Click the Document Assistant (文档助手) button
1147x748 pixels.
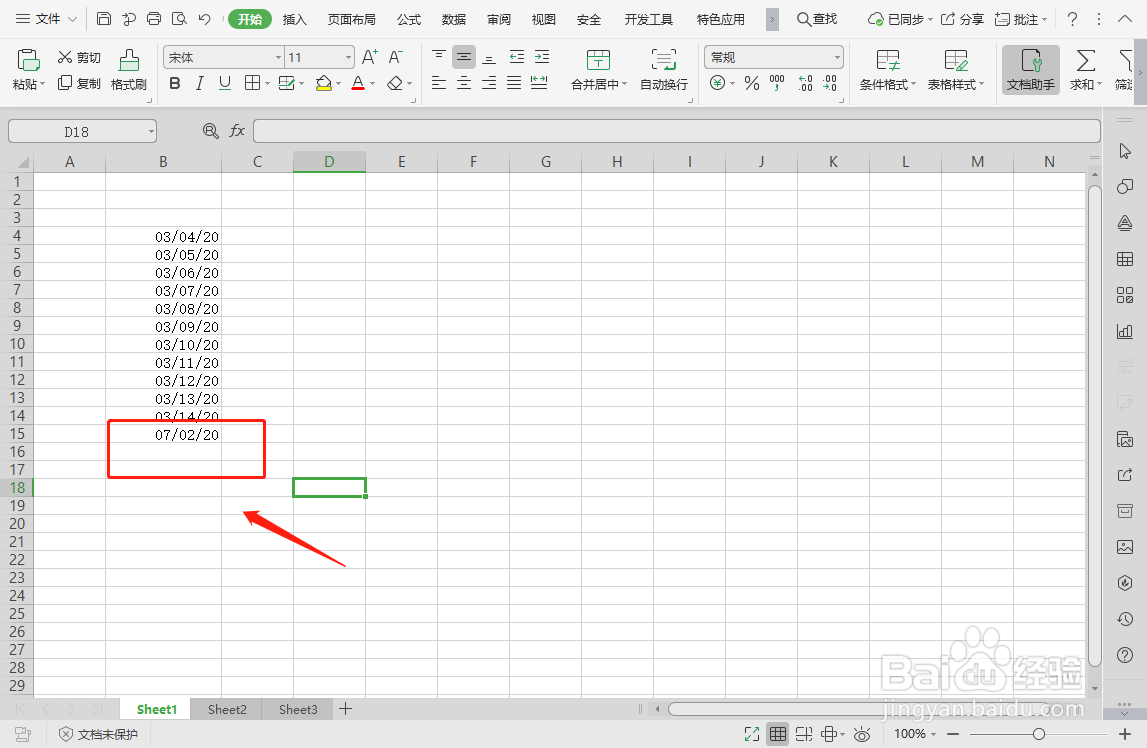point(1031,70)
